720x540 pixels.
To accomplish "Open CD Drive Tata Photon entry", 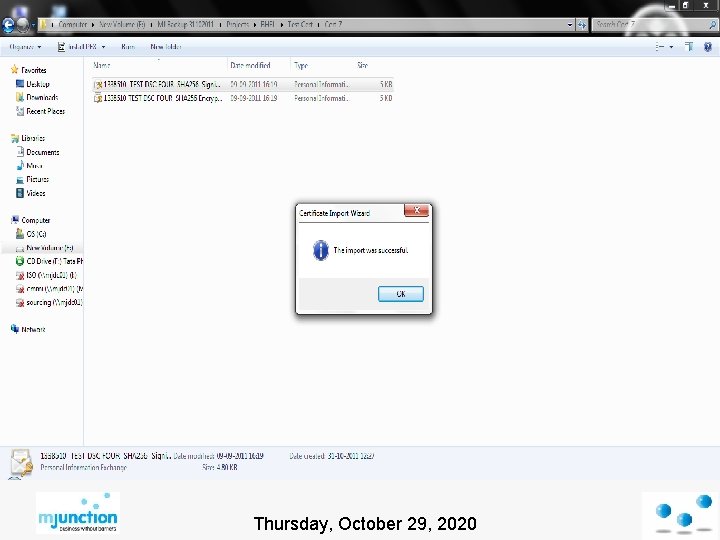I will (54, 261).
